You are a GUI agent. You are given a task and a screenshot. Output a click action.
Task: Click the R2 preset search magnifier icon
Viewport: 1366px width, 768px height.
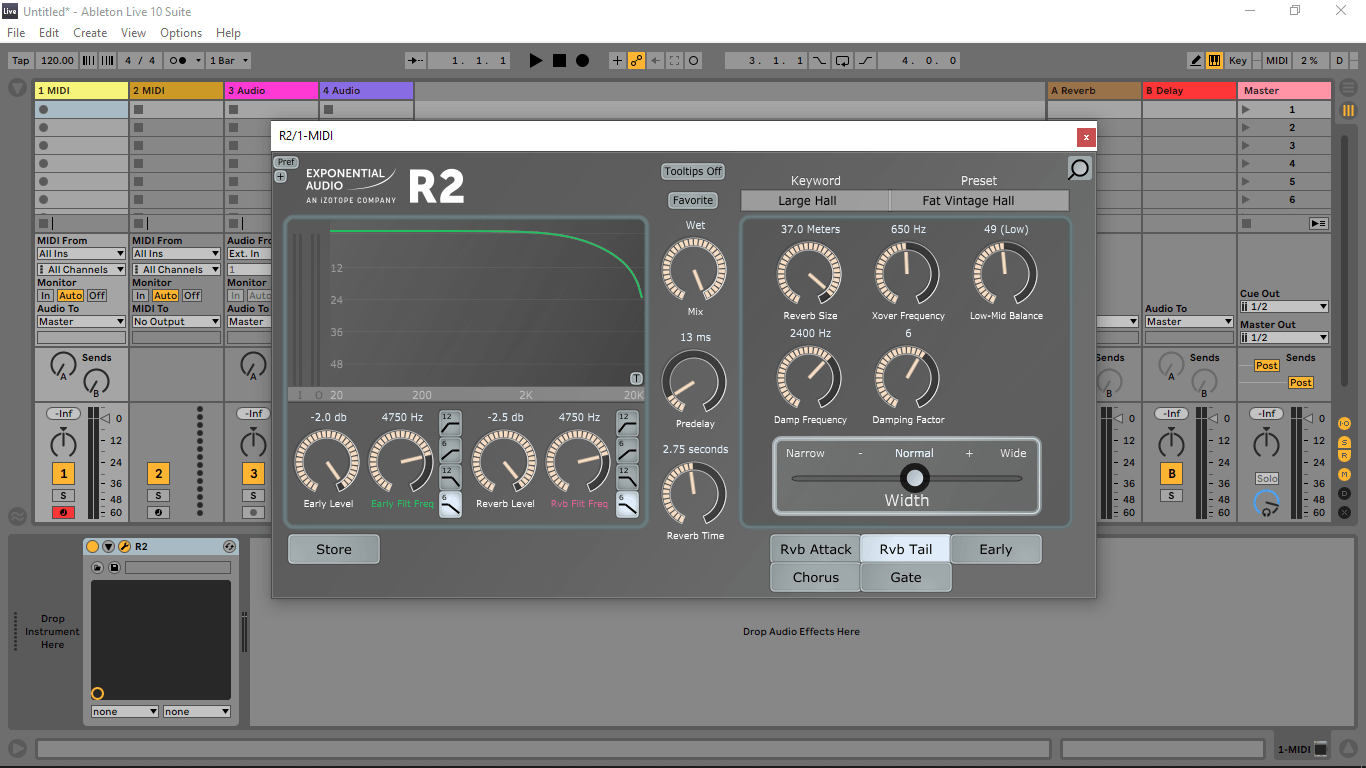coord(1079,169)
